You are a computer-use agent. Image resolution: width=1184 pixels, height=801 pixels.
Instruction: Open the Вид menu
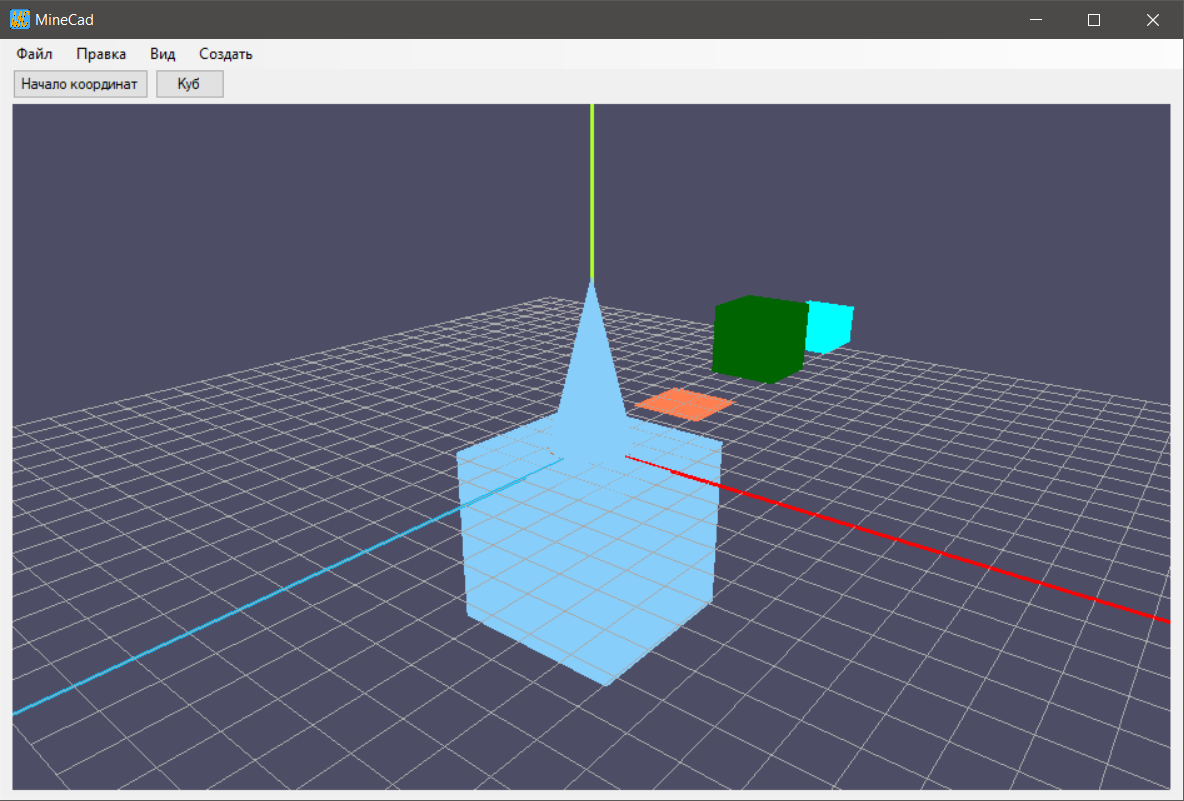162,54
